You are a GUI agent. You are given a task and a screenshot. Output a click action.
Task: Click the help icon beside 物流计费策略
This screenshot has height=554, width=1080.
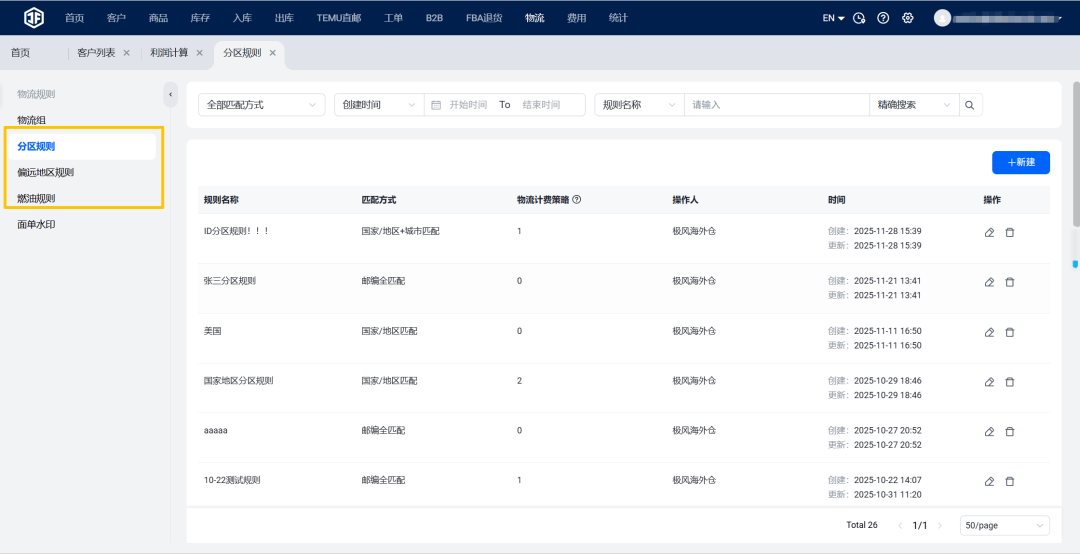pos(577,200)
